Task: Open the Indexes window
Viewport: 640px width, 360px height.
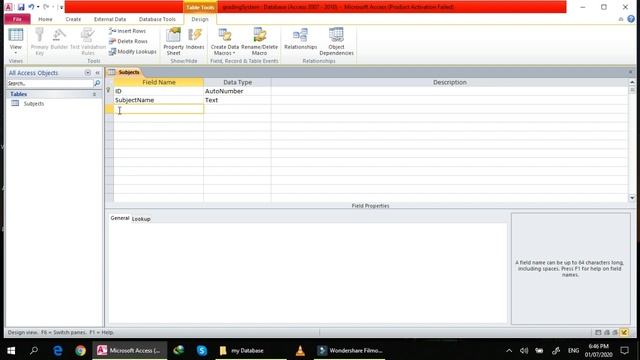Action: pyautogui.click(x=195, y=39)
